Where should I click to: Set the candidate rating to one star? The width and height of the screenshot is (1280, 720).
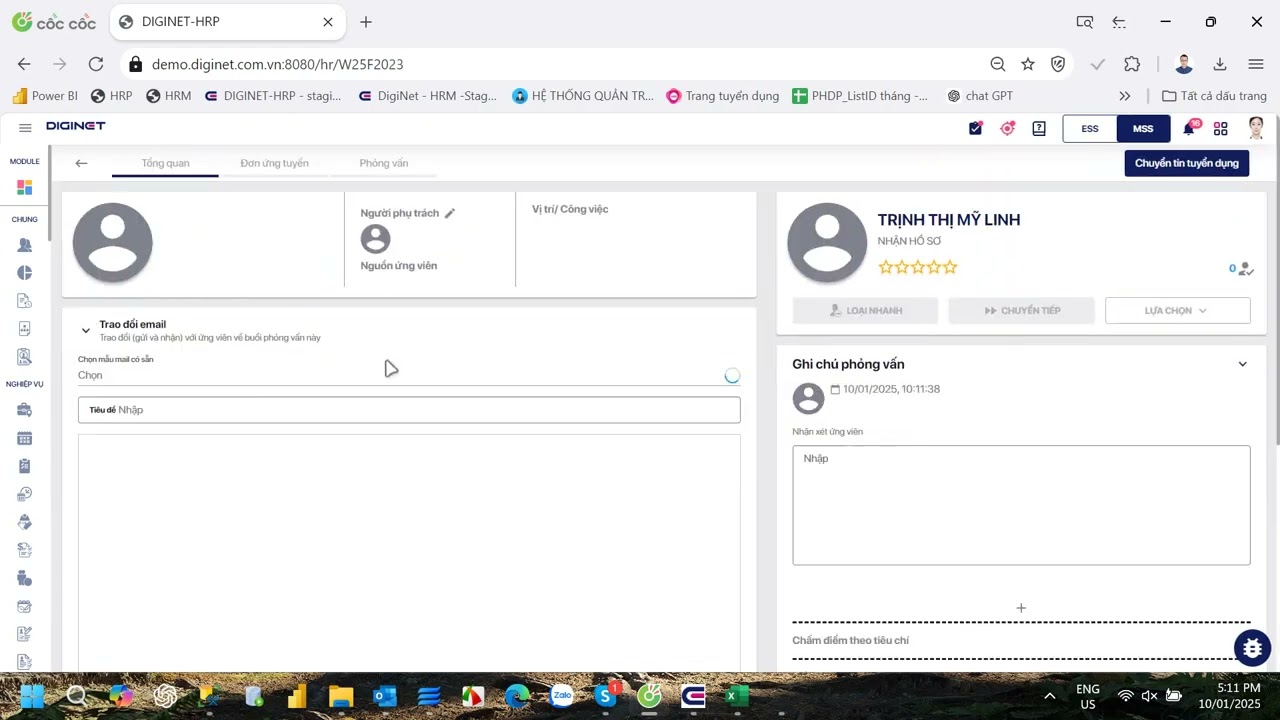click(885, 267)
